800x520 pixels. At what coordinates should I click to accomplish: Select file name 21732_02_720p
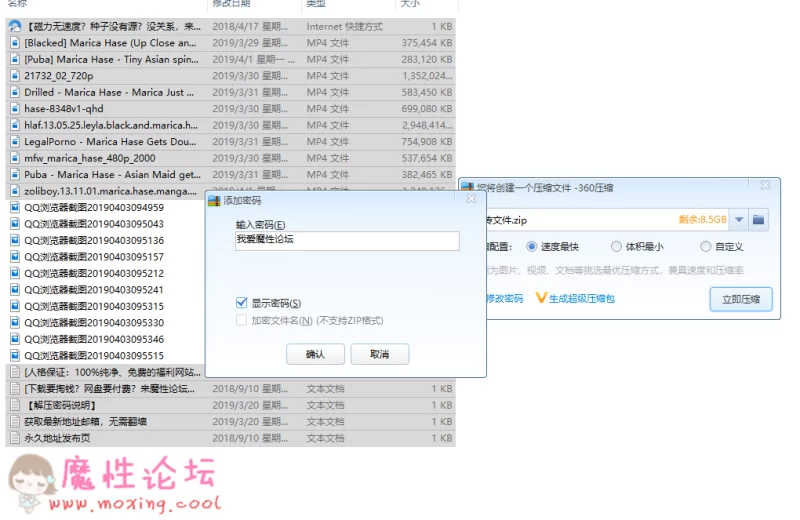[59, 76]
